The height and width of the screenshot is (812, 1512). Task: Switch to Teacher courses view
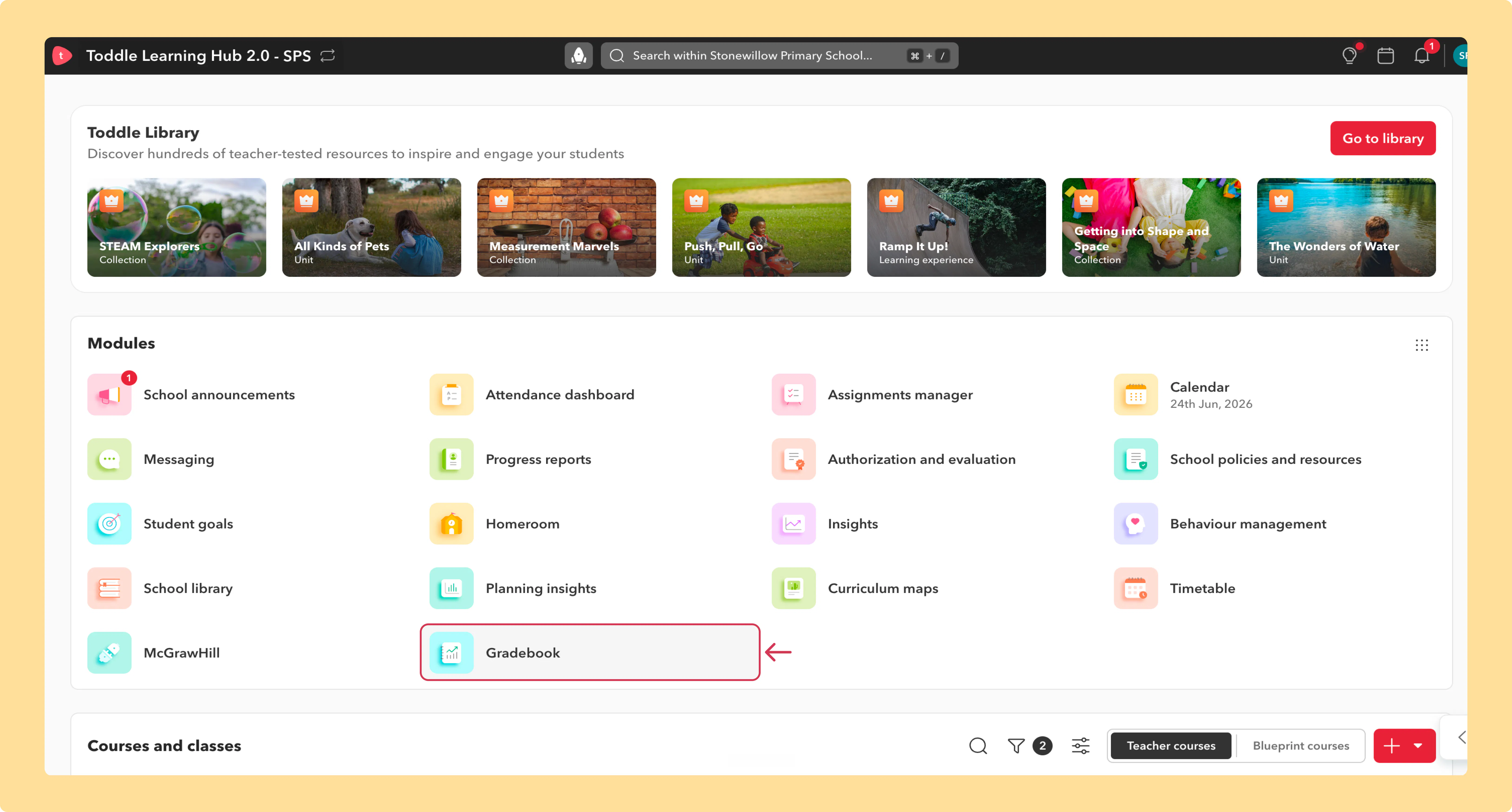pyautogui.click(x=1170, y=746)
